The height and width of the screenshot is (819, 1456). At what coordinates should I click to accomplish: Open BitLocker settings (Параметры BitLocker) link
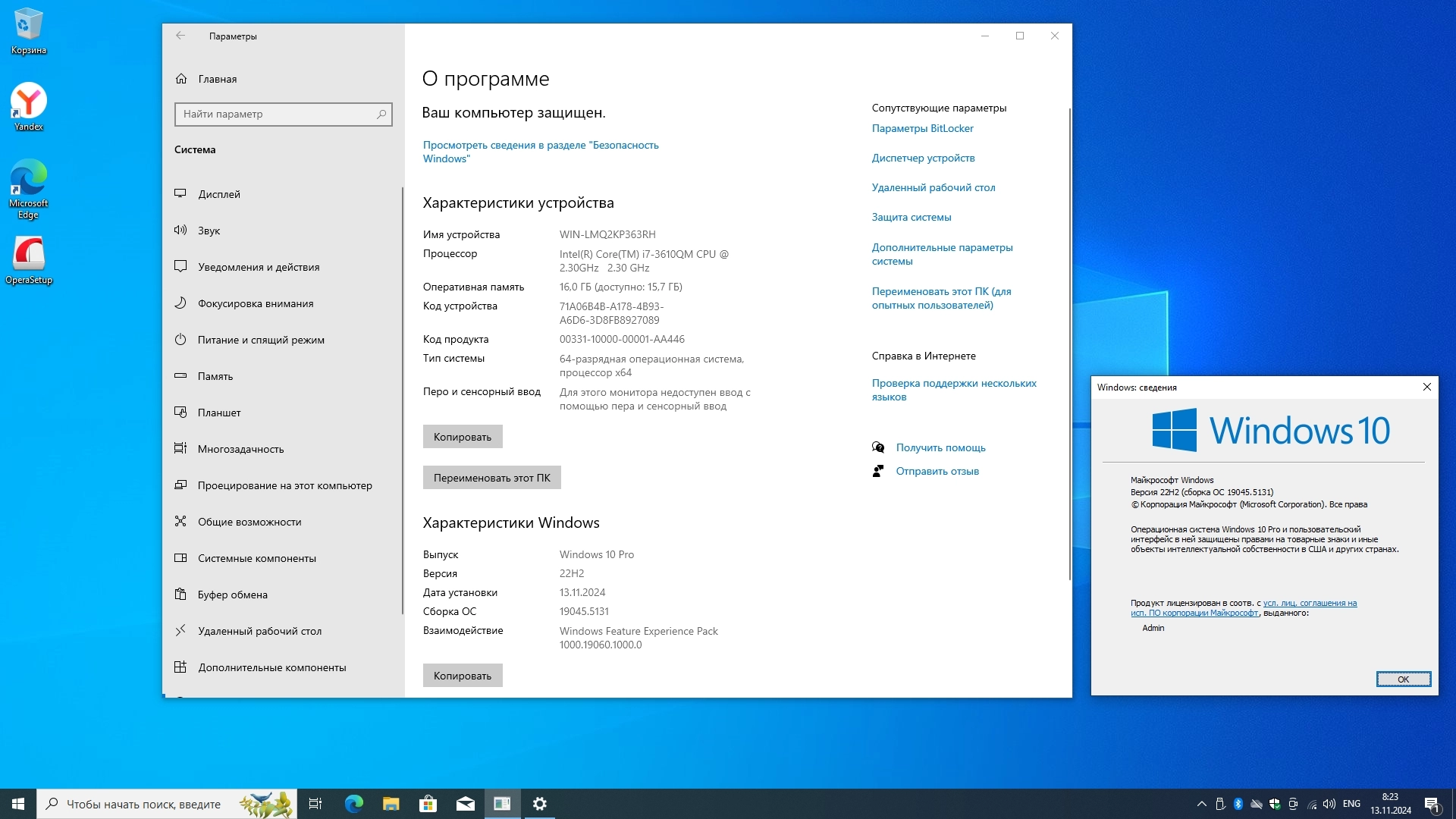[922, 128]
